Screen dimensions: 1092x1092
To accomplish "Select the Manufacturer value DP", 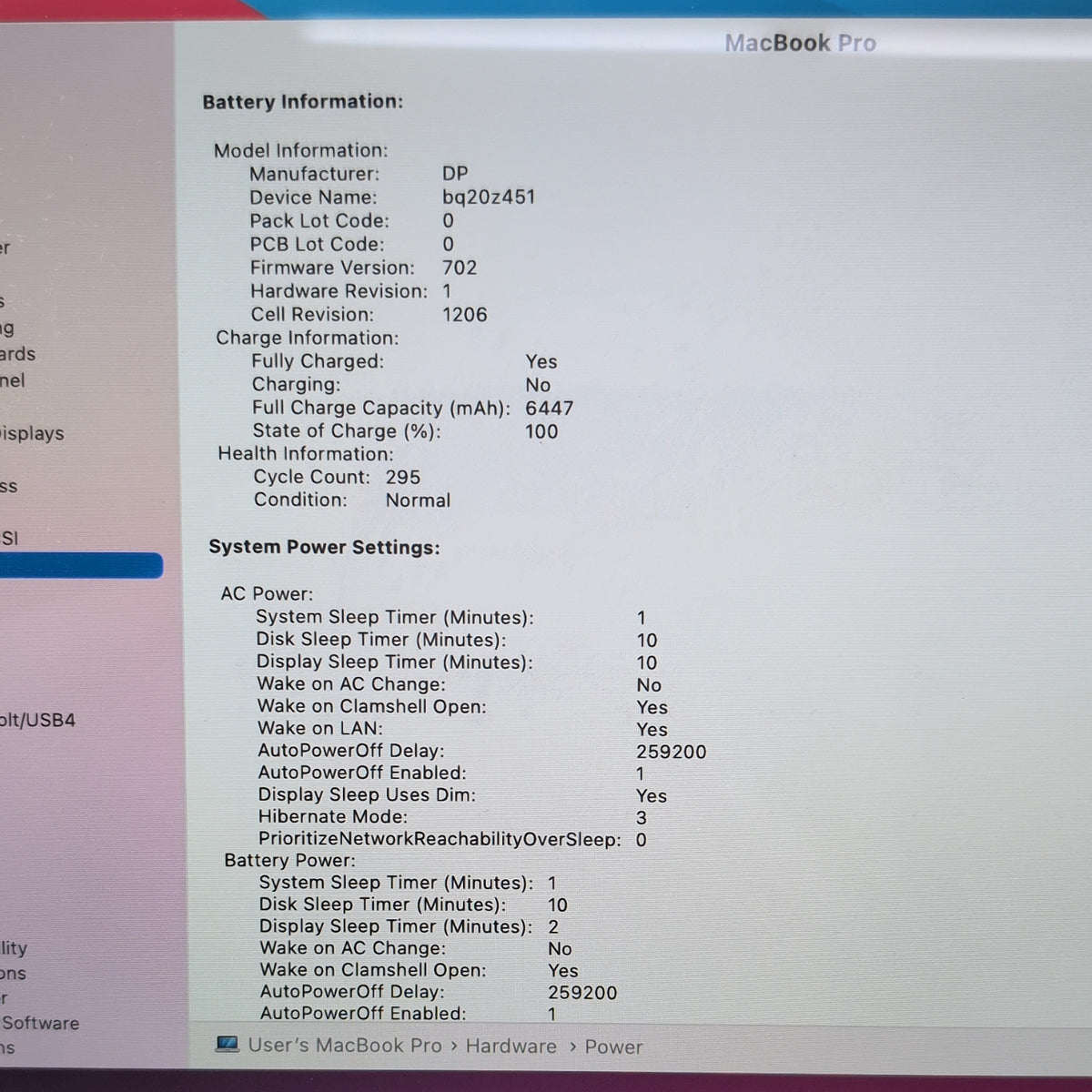I will point(455,173).
